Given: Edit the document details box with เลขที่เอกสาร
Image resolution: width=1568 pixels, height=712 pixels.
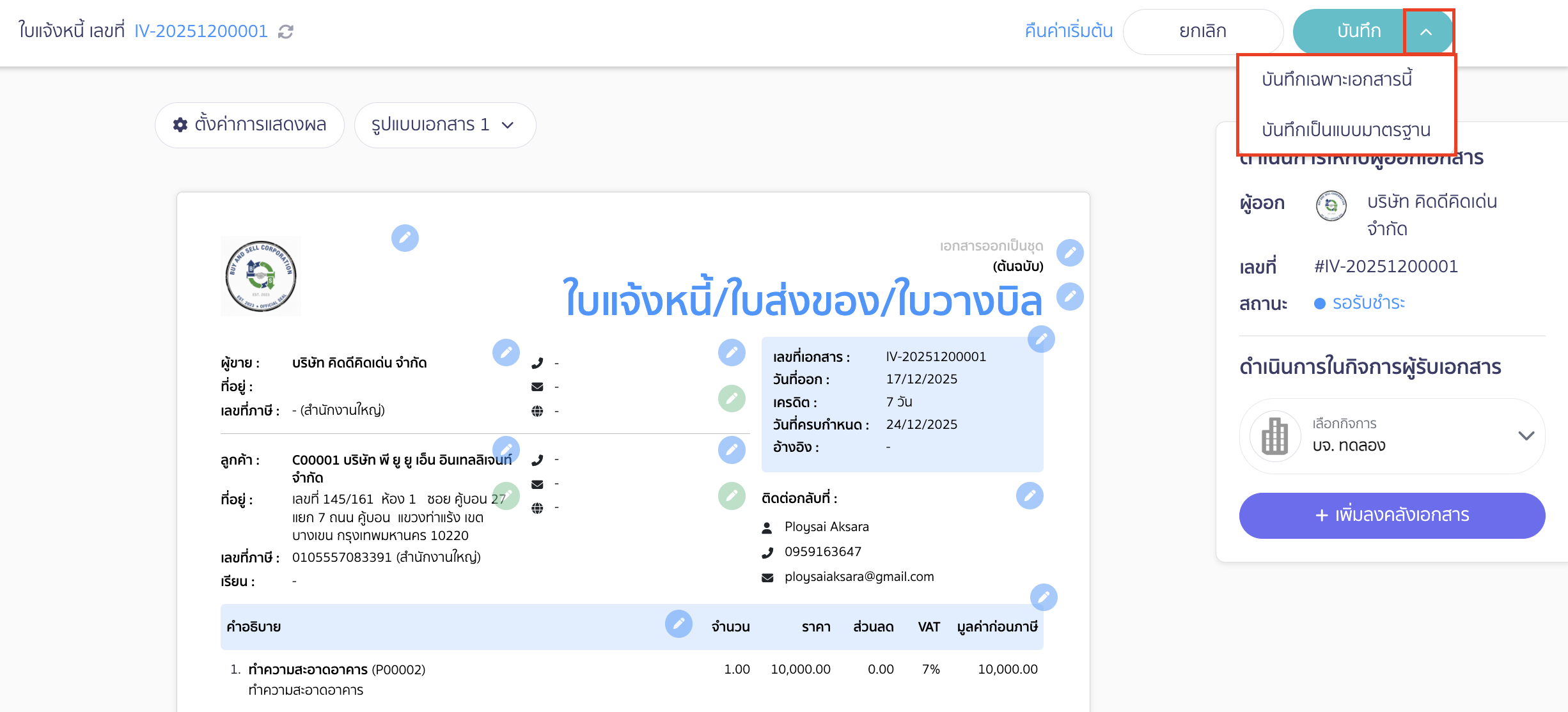Looking at the screenshot, I should click(1041, 339).
